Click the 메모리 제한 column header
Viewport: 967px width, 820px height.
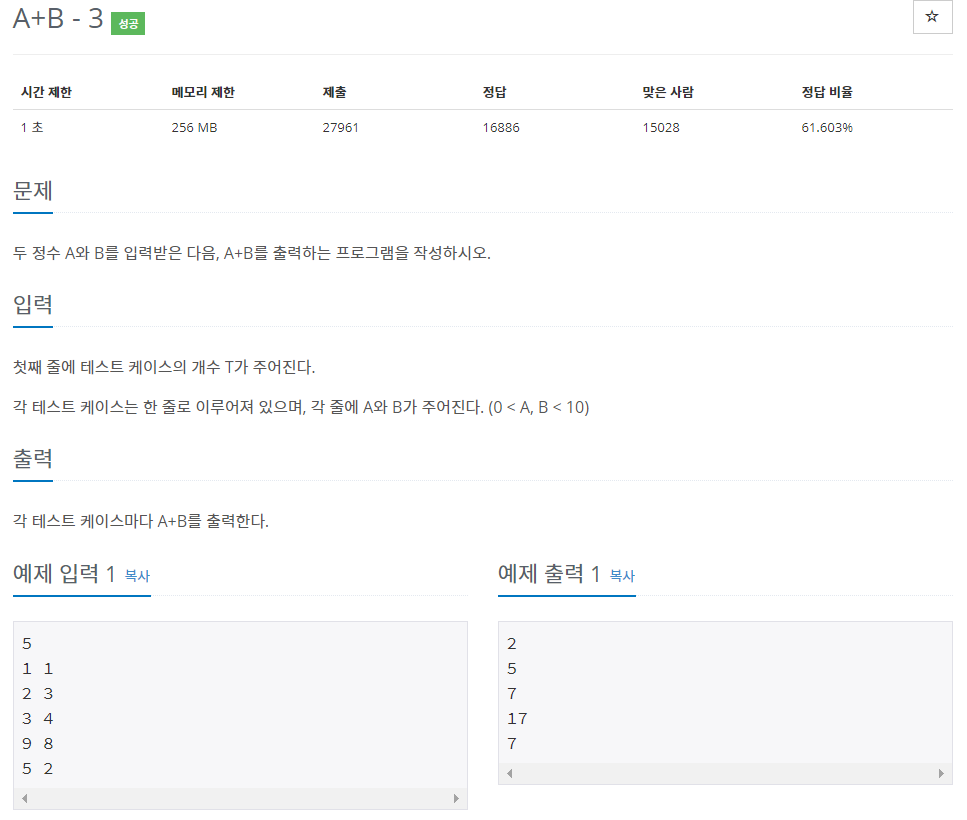203,92
